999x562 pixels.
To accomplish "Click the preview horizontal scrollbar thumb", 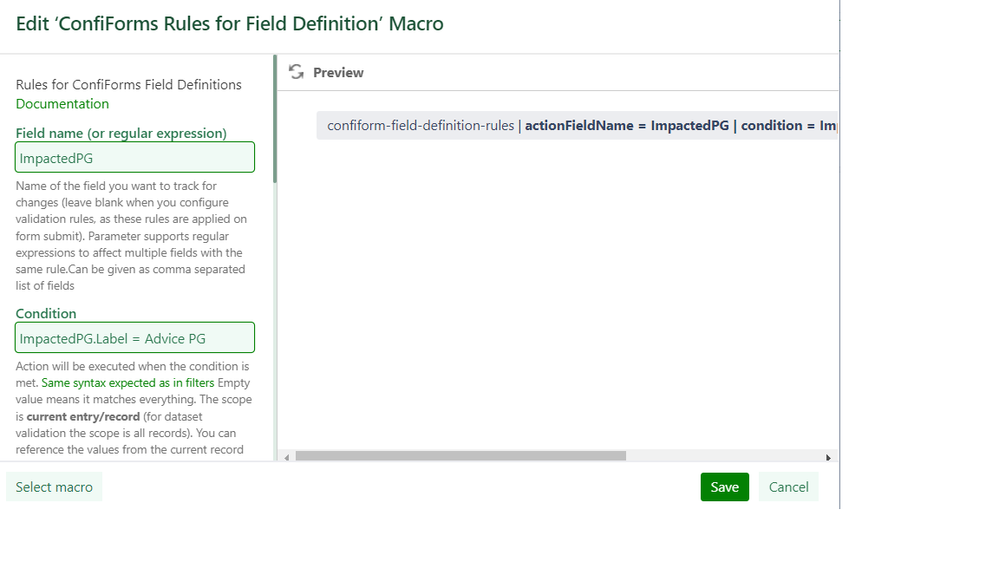I will click(x=461, y=456).
